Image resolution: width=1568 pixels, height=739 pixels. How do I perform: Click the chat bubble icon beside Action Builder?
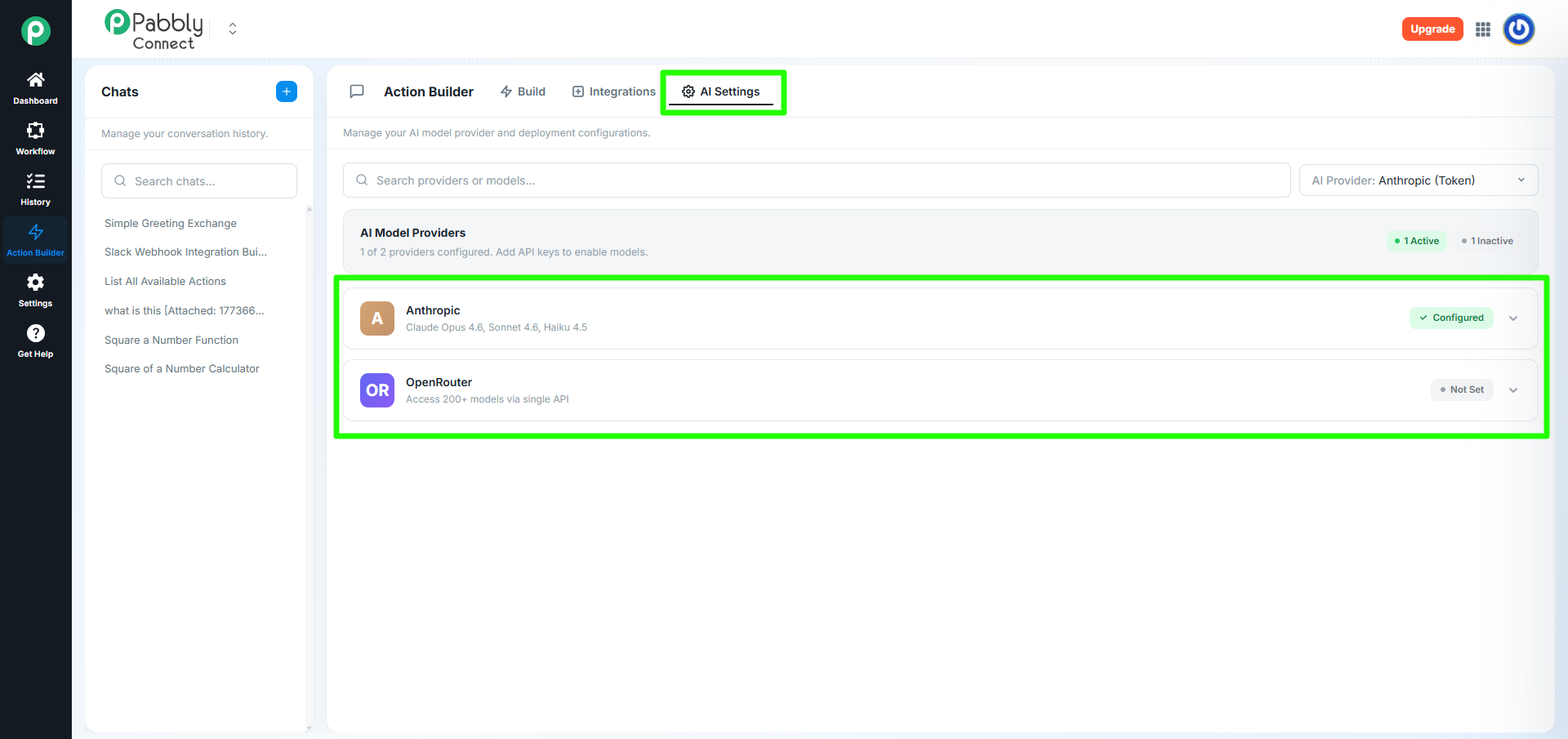(x=357, y=91)
